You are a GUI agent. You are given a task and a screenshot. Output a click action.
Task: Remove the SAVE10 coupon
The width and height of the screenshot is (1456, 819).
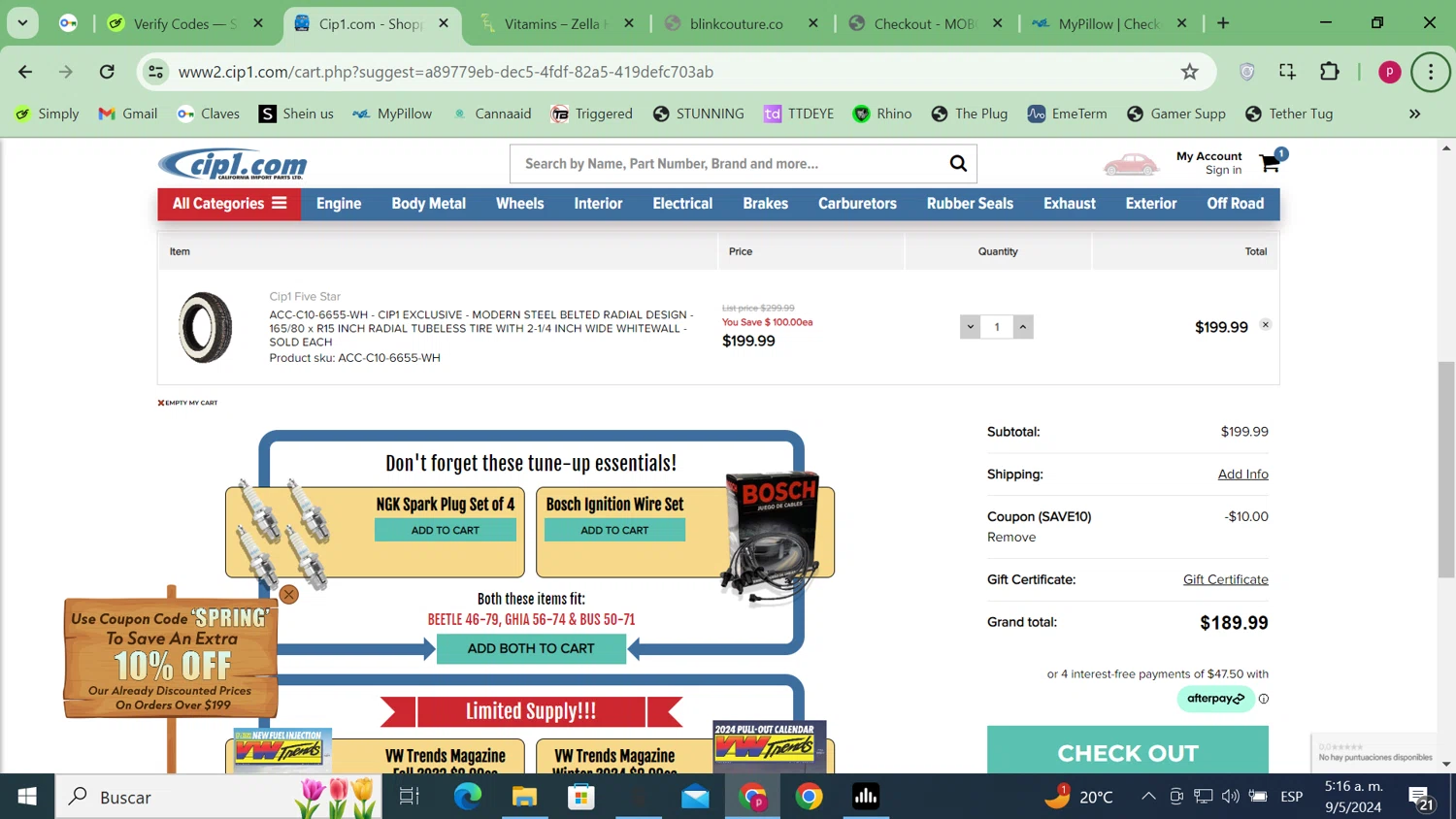coord(1011,537)
